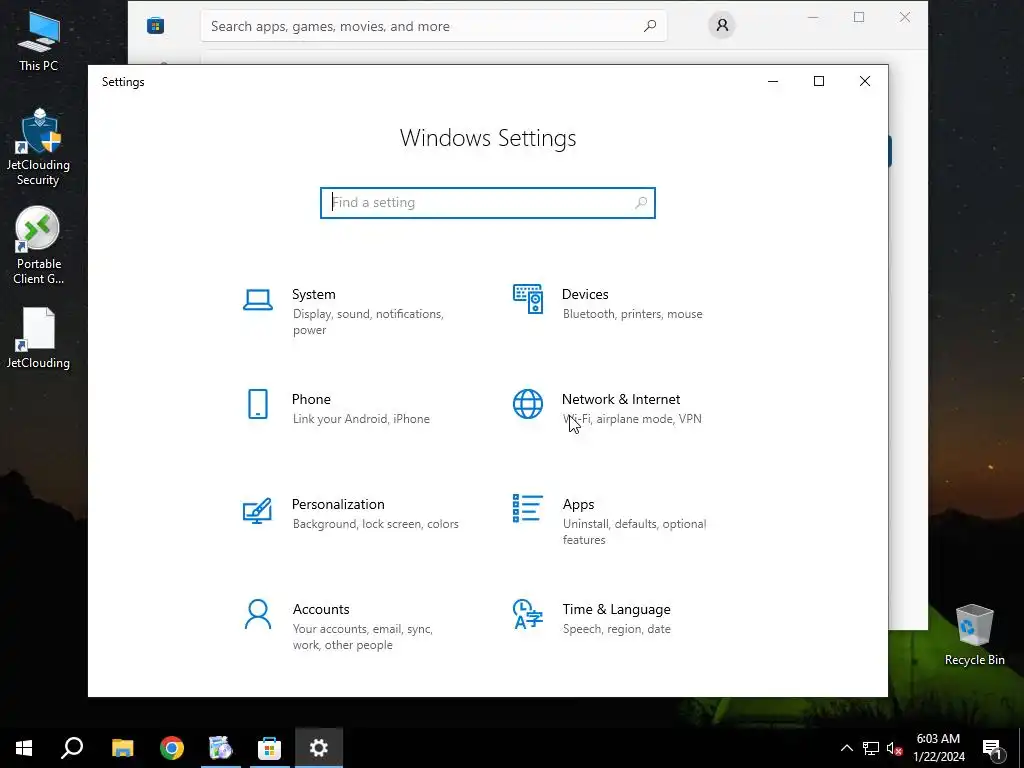Open the Accounts person icon
The width and height of the screenshot is (1024, 768).
pos(258,615)
